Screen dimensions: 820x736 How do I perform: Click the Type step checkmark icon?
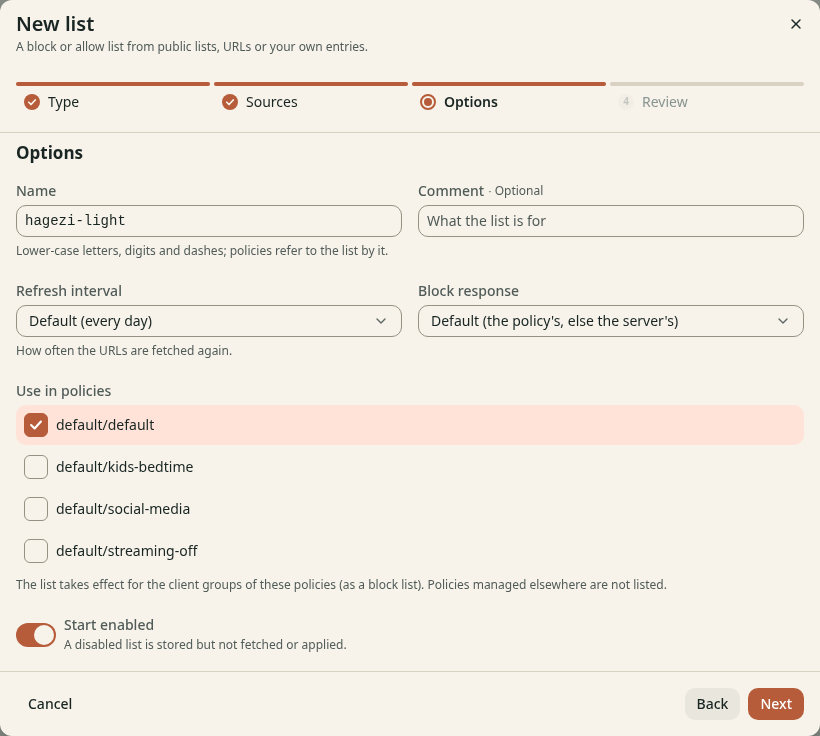pos(32,102)
